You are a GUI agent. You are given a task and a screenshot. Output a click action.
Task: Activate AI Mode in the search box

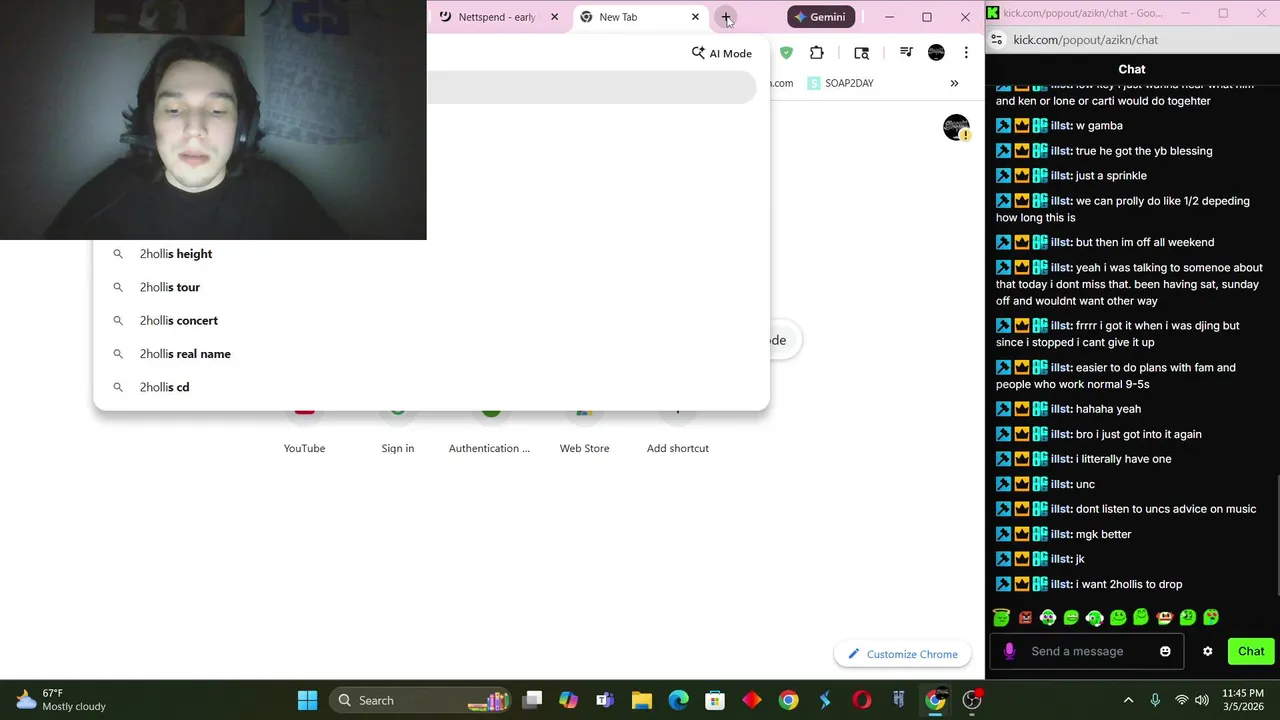coord(722,53)
